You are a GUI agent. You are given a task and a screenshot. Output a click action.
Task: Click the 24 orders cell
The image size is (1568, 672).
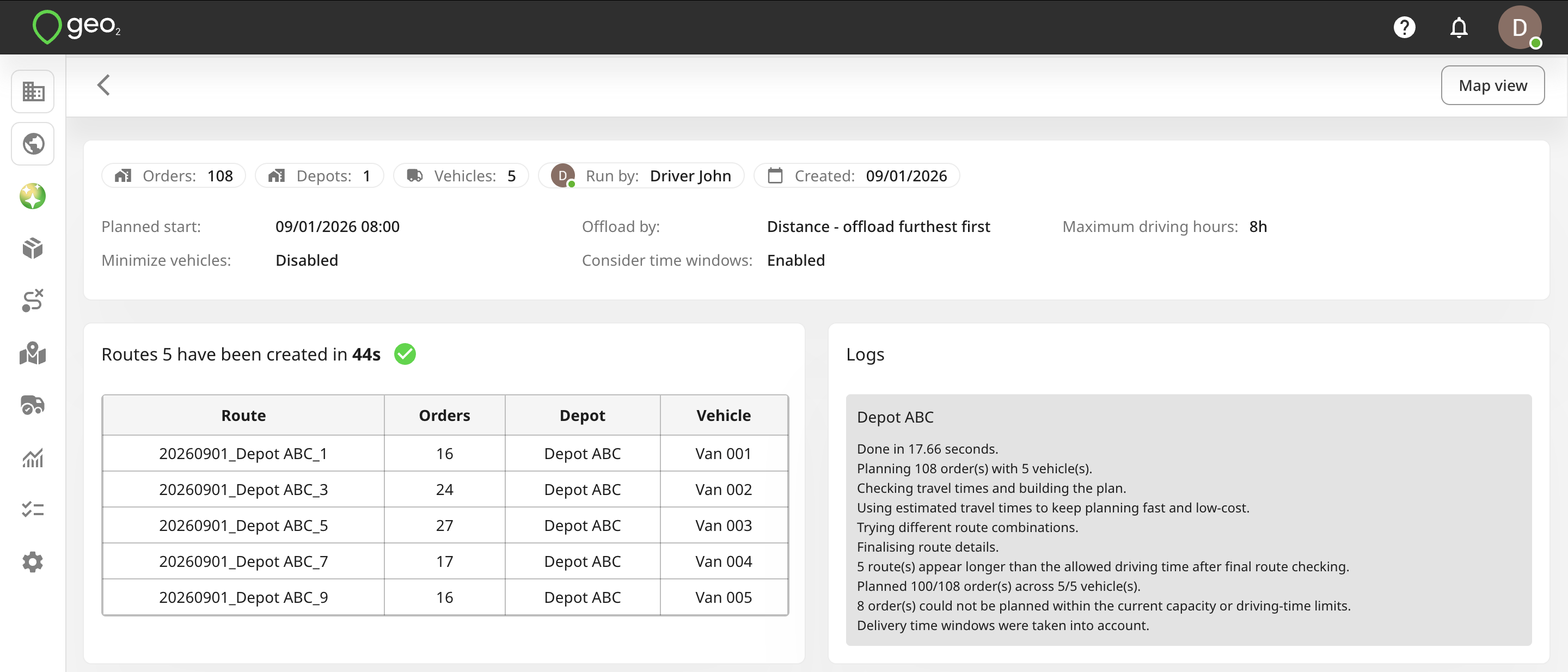coord(444,490)
